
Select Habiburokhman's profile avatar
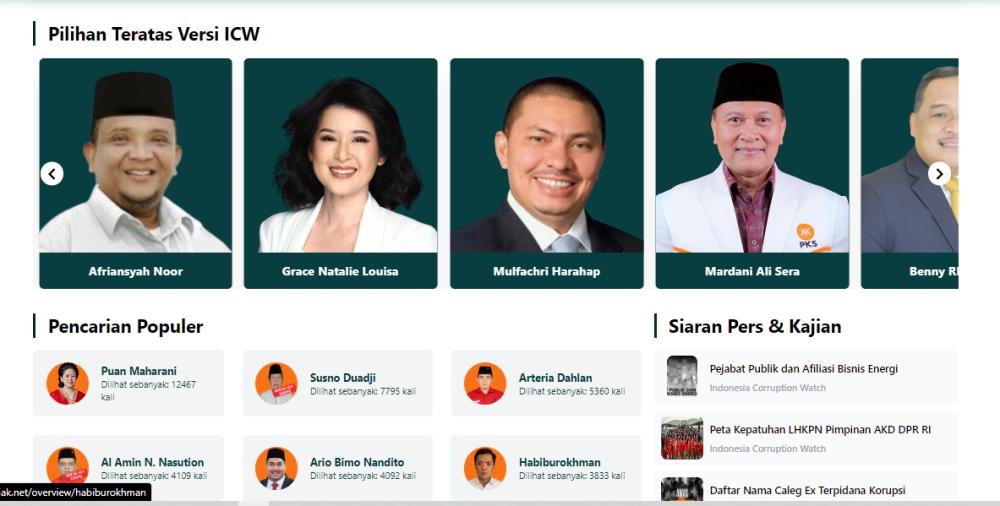pyautogui.click(x=485, y=468)
